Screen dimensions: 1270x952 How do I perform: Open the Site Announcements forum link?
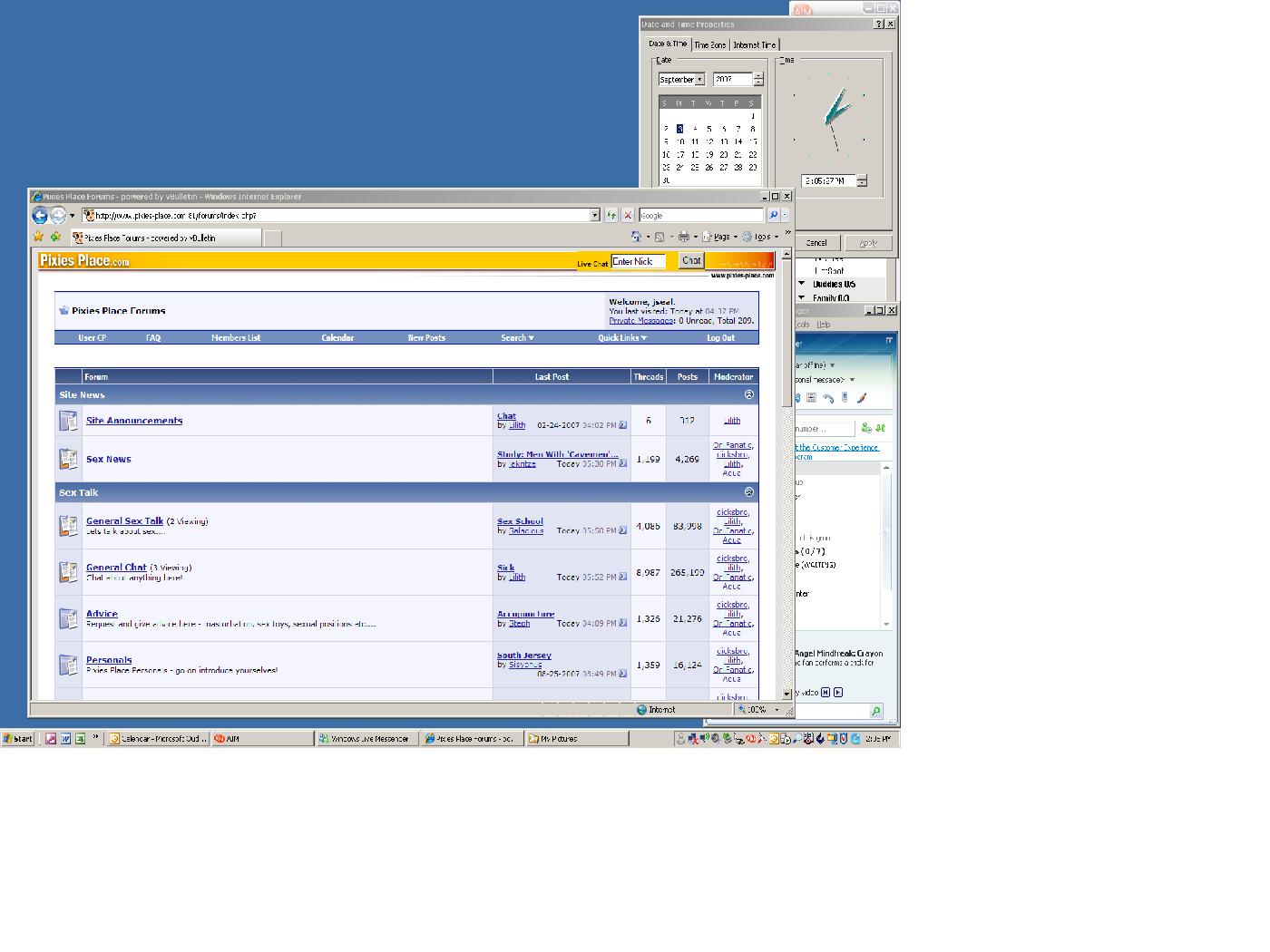pyautogui.click(x=134, y=421)
